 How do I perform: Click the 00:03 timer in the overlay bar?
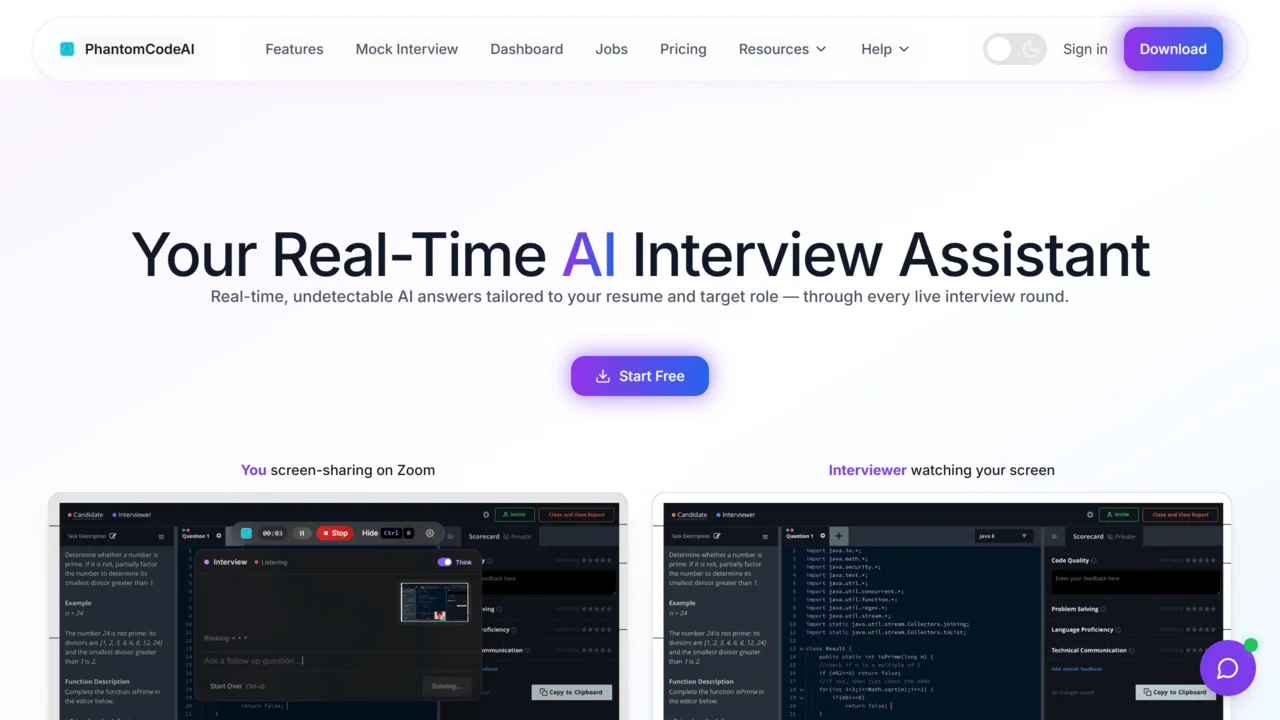pos(273,533)
